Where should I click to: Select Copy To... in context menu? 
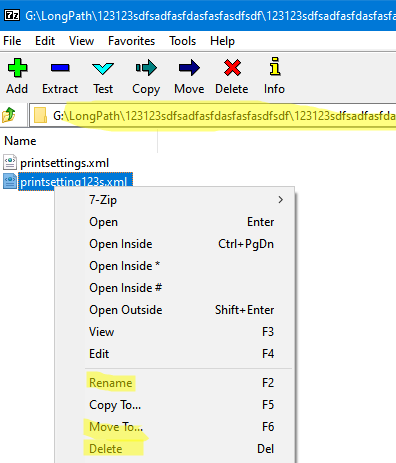tap(174, 405)
